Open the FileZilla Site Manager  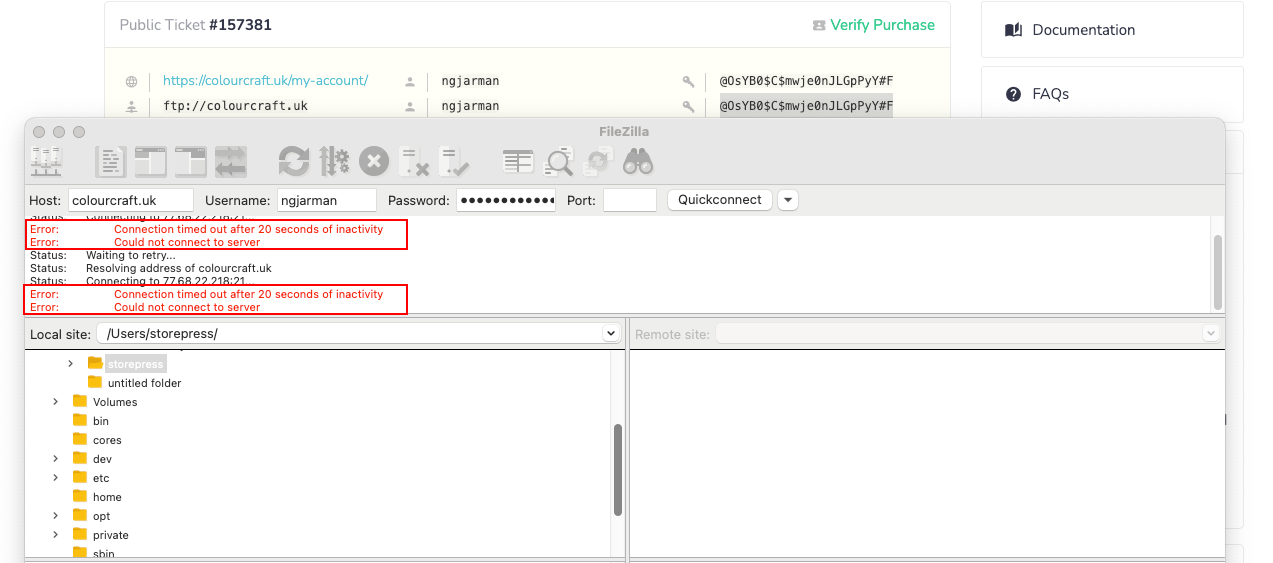(x=46, y=161)
